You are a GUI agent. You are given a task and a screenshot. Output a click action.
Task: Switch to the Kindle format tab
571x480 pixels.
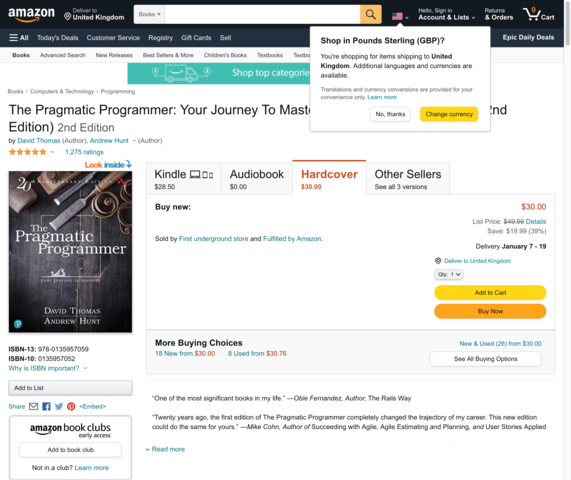[x=184, y=179]
